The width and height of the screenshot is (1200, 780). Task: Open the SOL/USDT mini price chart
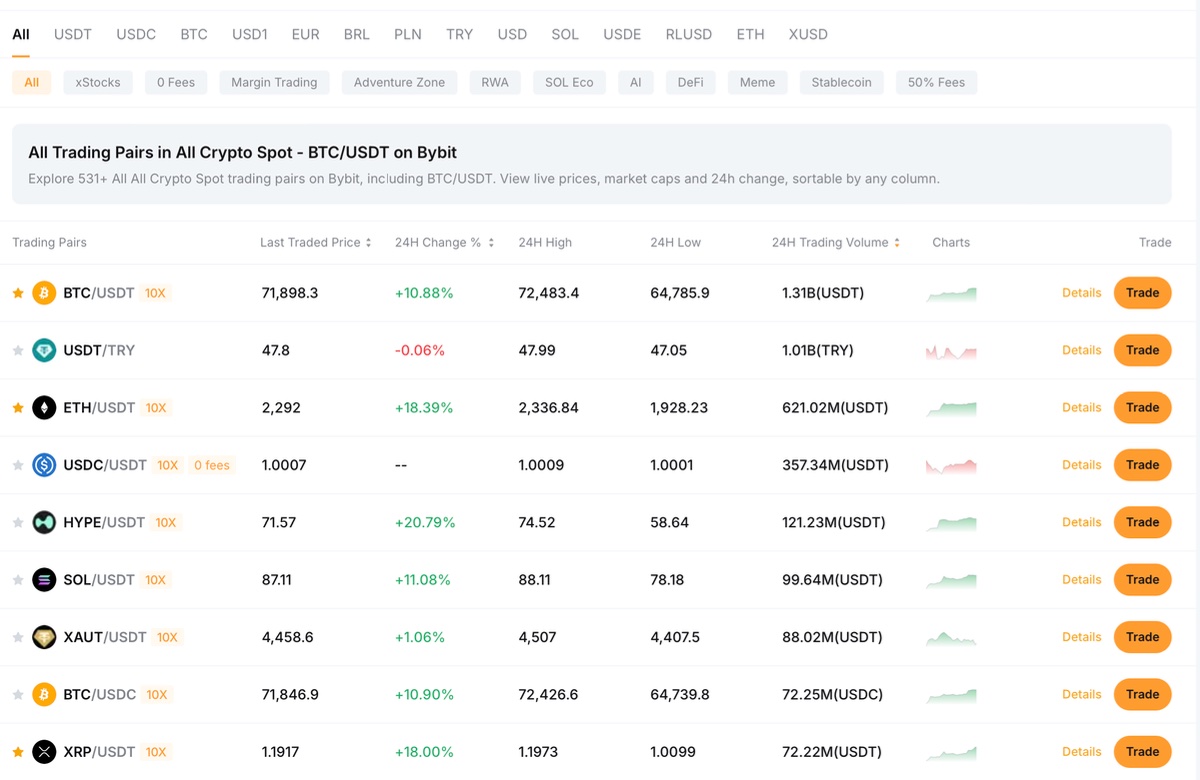point(951,580)
